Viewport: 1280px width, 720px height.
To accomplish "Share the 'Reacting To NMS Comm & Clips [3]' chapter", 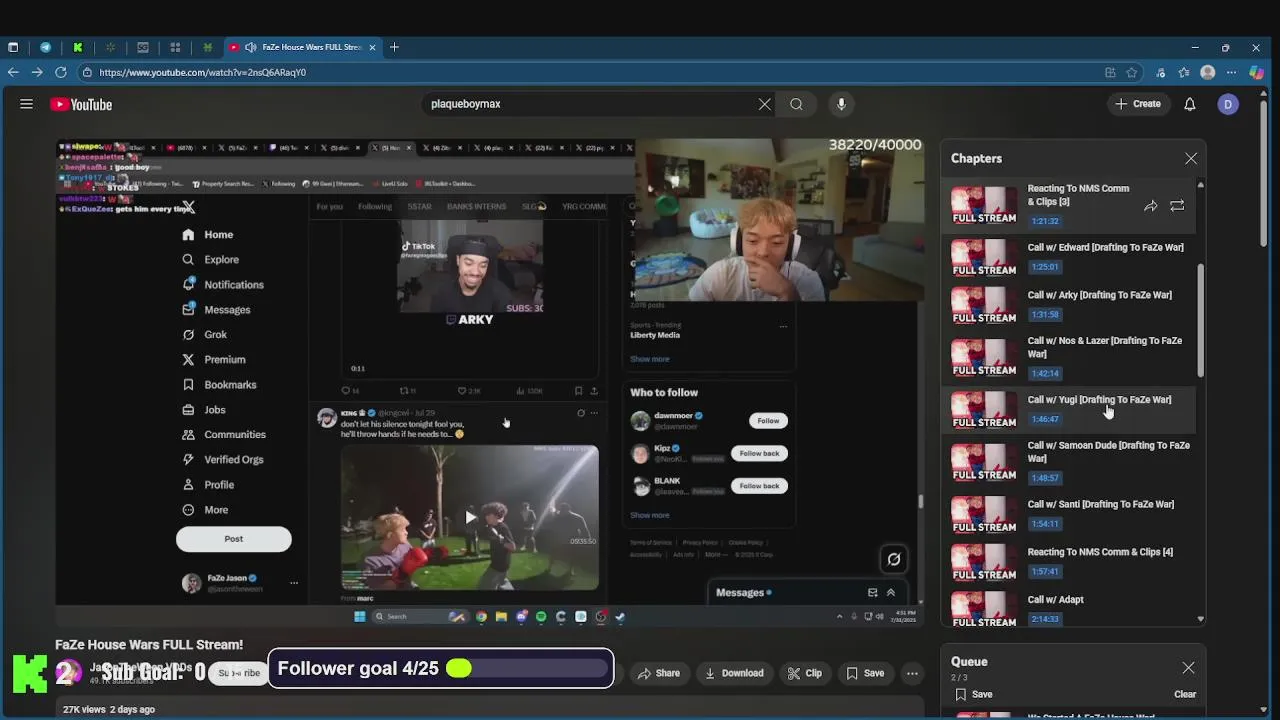I will [x=1151, y=206].
